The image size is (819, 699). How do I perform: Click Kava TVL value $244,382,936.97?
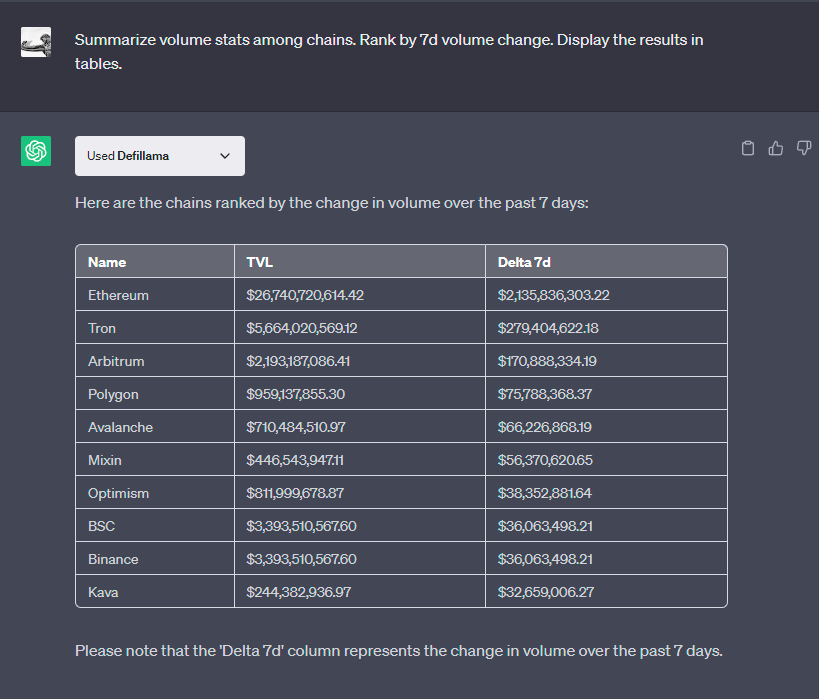pyautogui.click(x=299, y=591)
